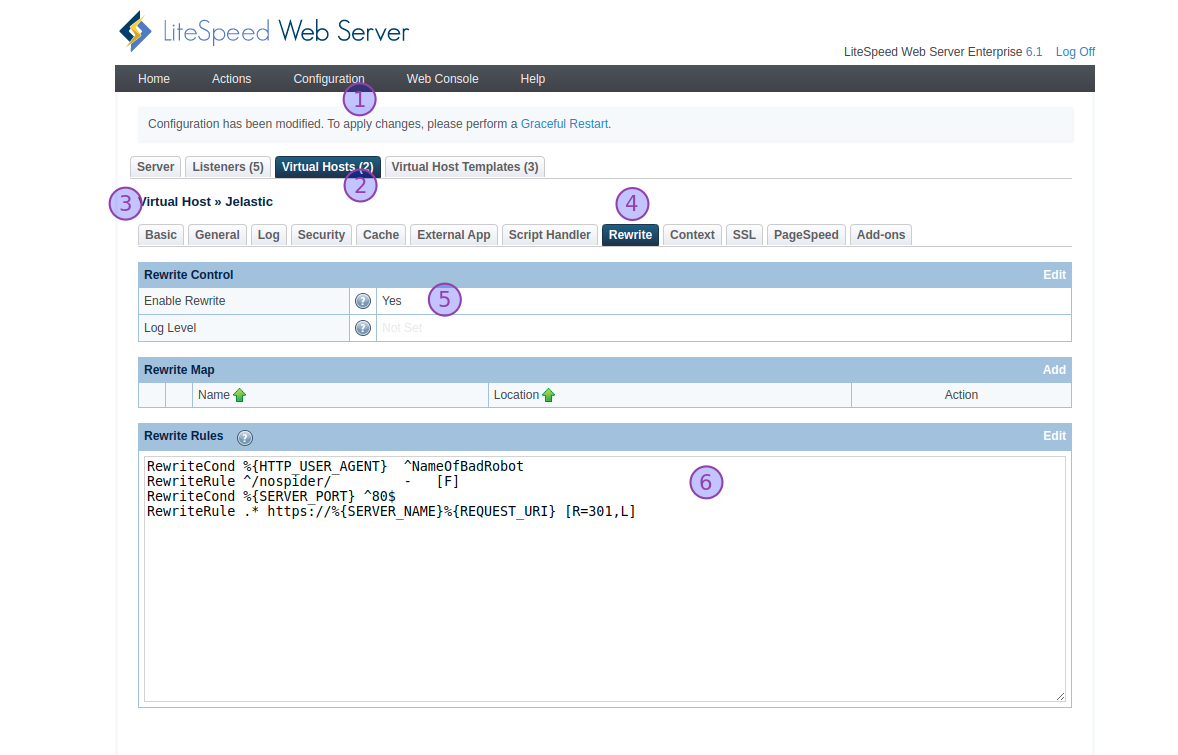Click the RewriteRule nospider line

pos(303,482)
